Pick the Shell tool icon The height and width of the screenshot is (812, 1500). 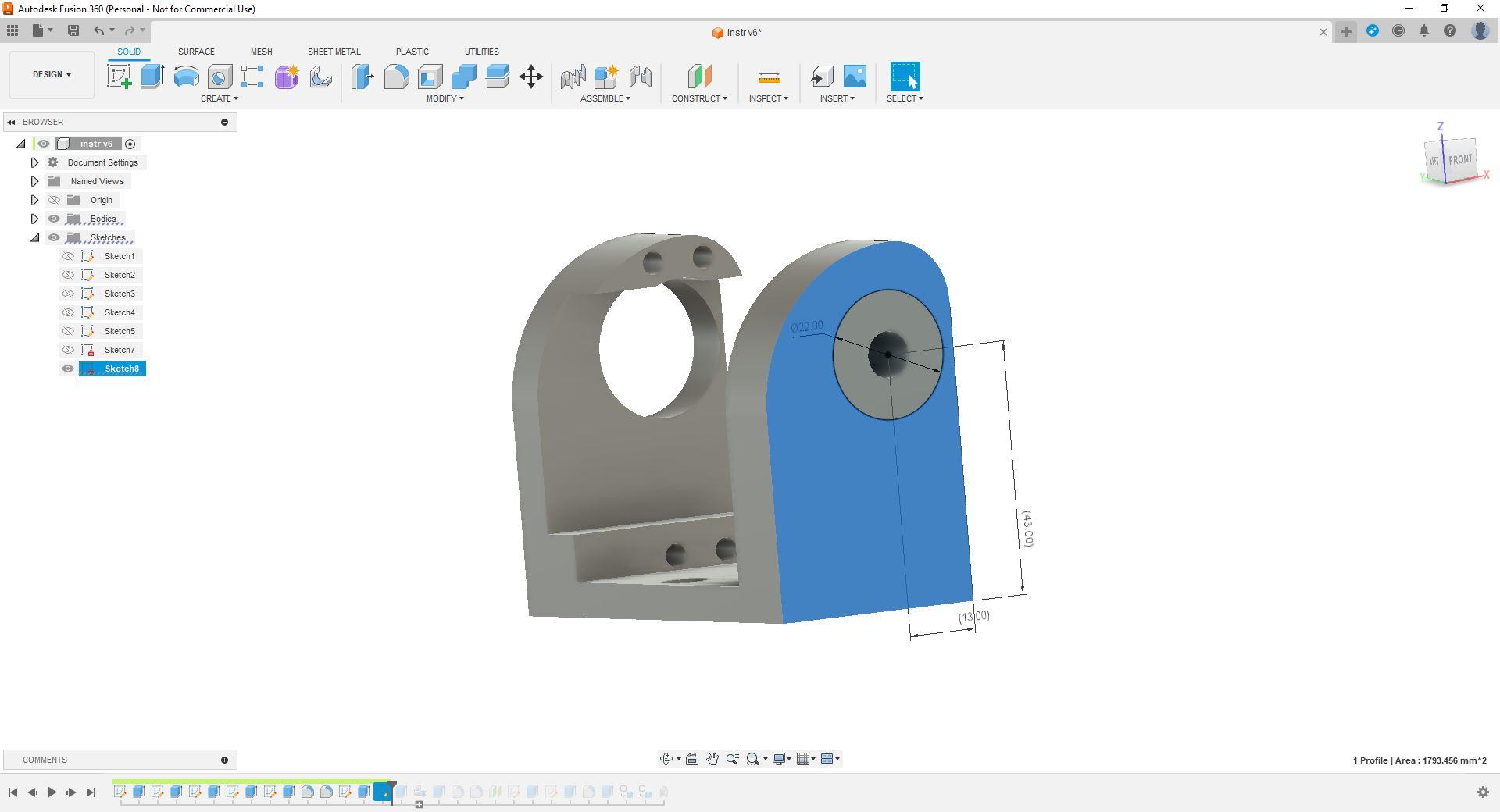(430, 77)
